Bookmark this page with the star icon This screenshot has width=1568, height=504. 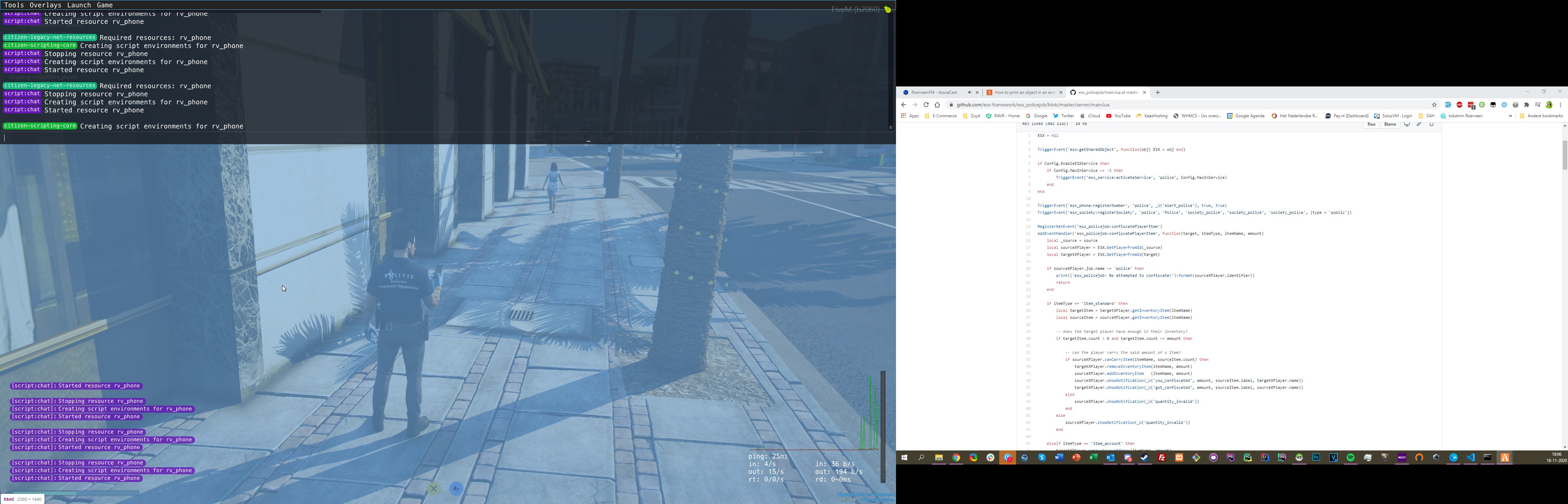pyautogui.click(x=1434, y=105)
